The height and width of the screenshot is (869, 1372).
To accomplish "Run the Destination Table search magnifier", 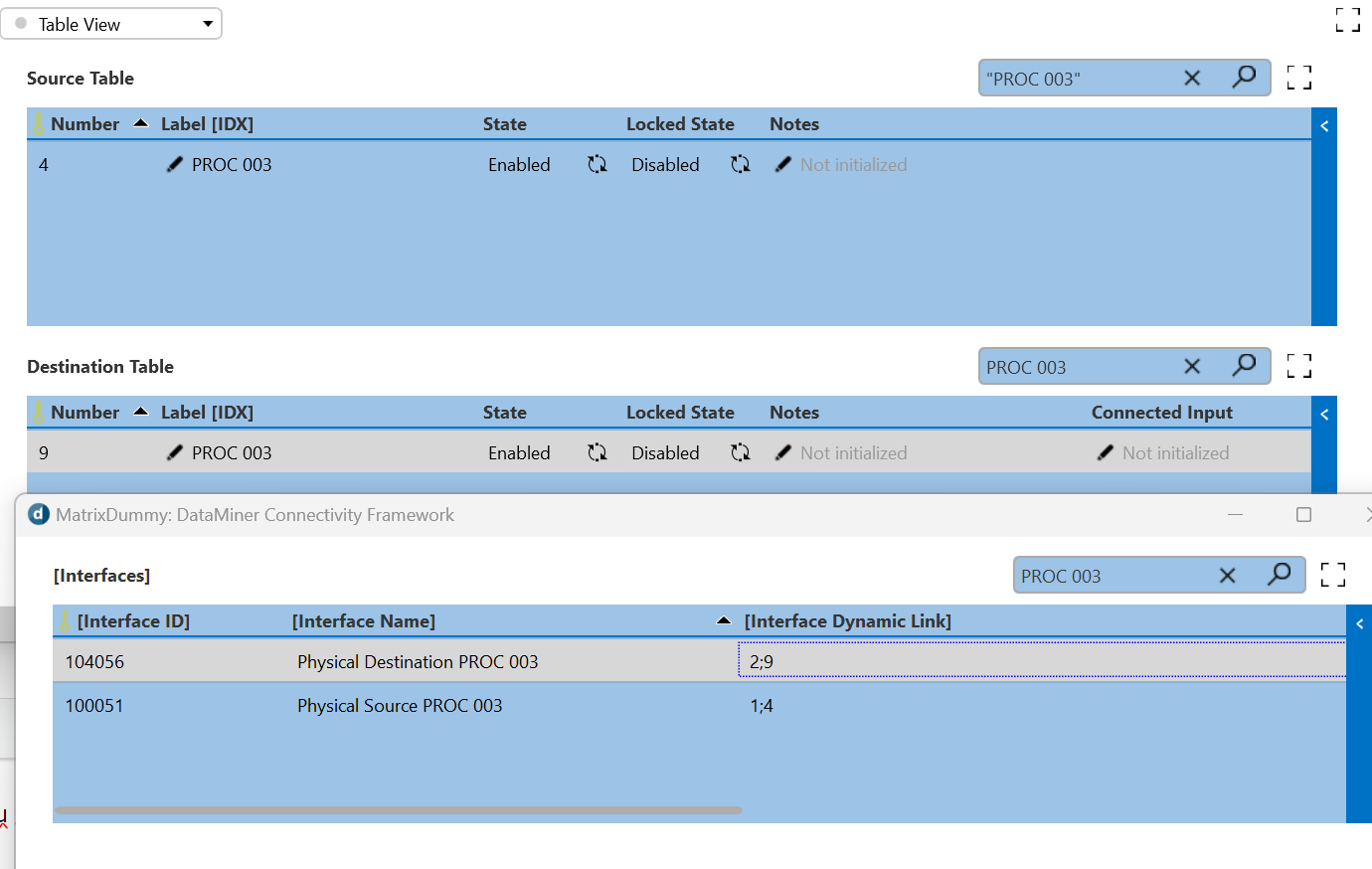I will (x=1244, y=365).
